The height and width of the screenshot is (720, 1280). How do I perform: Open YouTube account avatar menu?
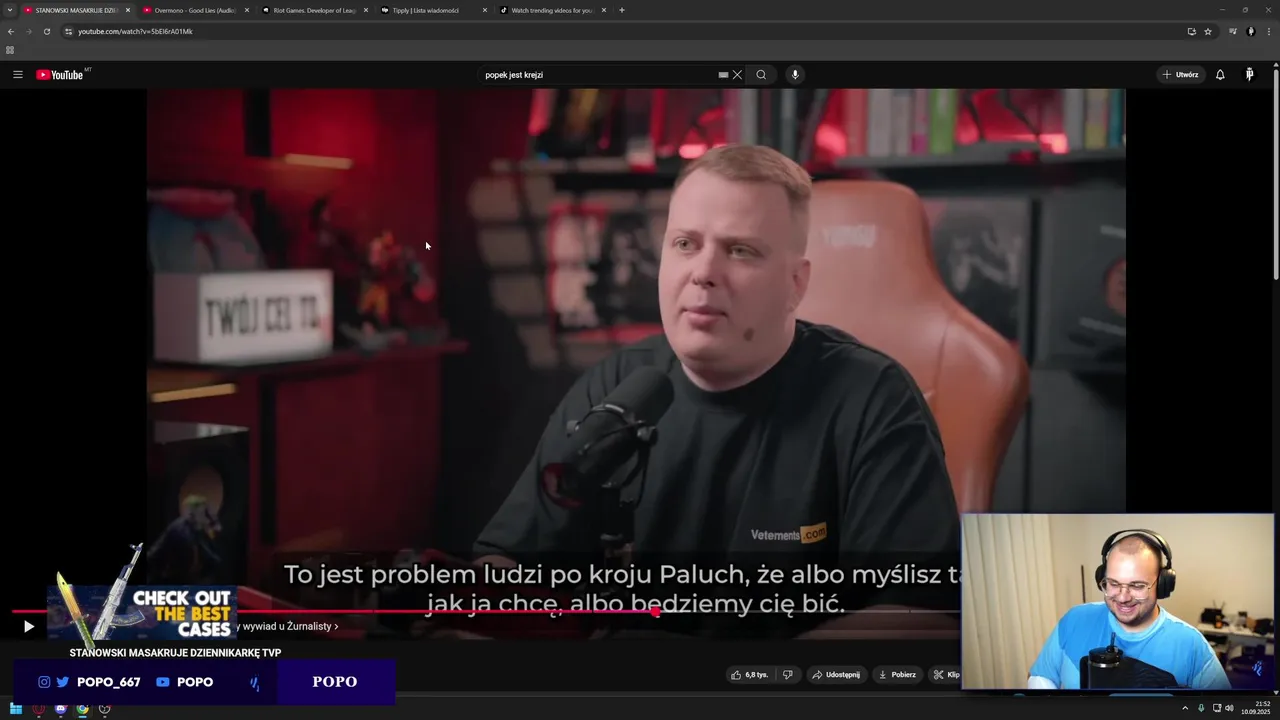pos(1249,75)
